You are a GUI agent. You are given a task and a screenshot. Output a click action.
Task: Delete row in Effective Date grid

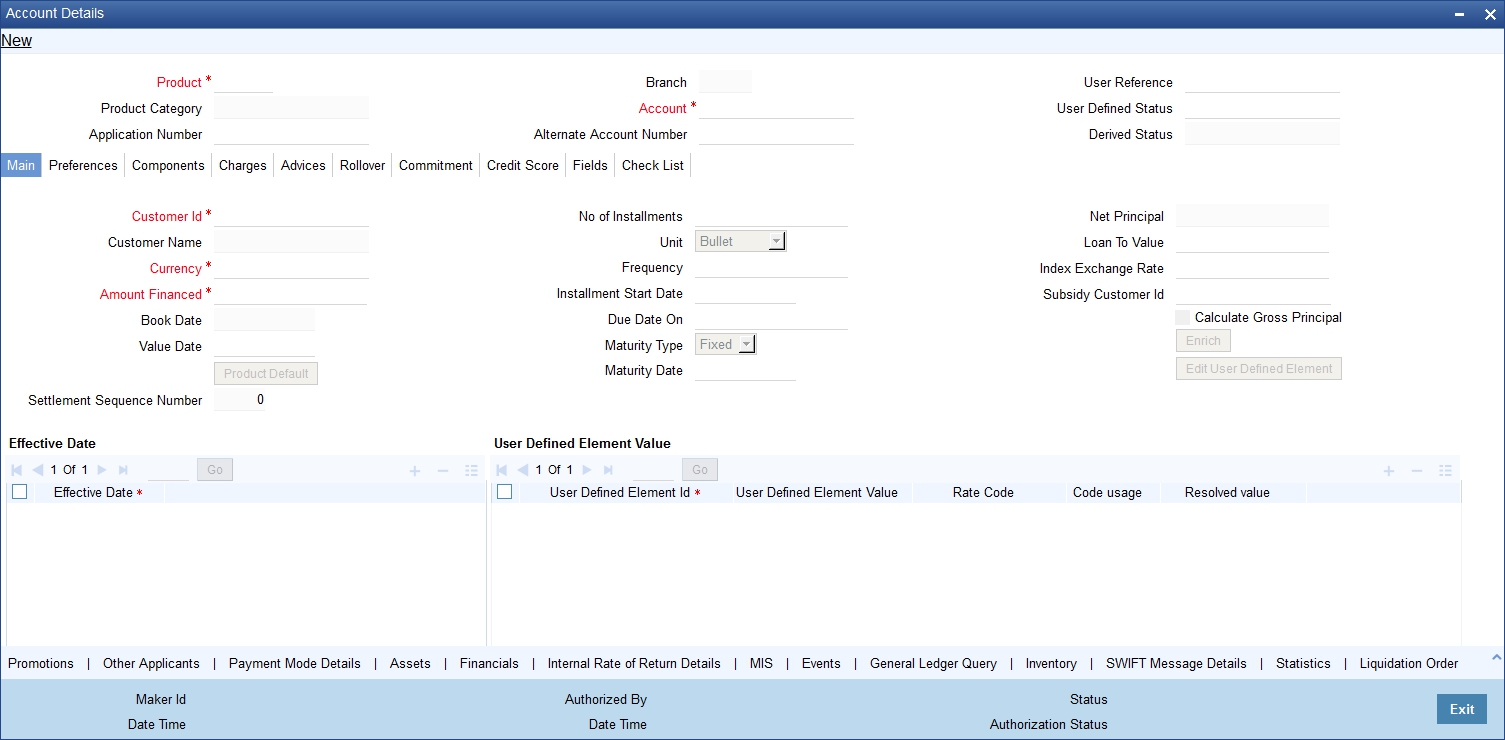pyautogui.click(x=443, y=470)
